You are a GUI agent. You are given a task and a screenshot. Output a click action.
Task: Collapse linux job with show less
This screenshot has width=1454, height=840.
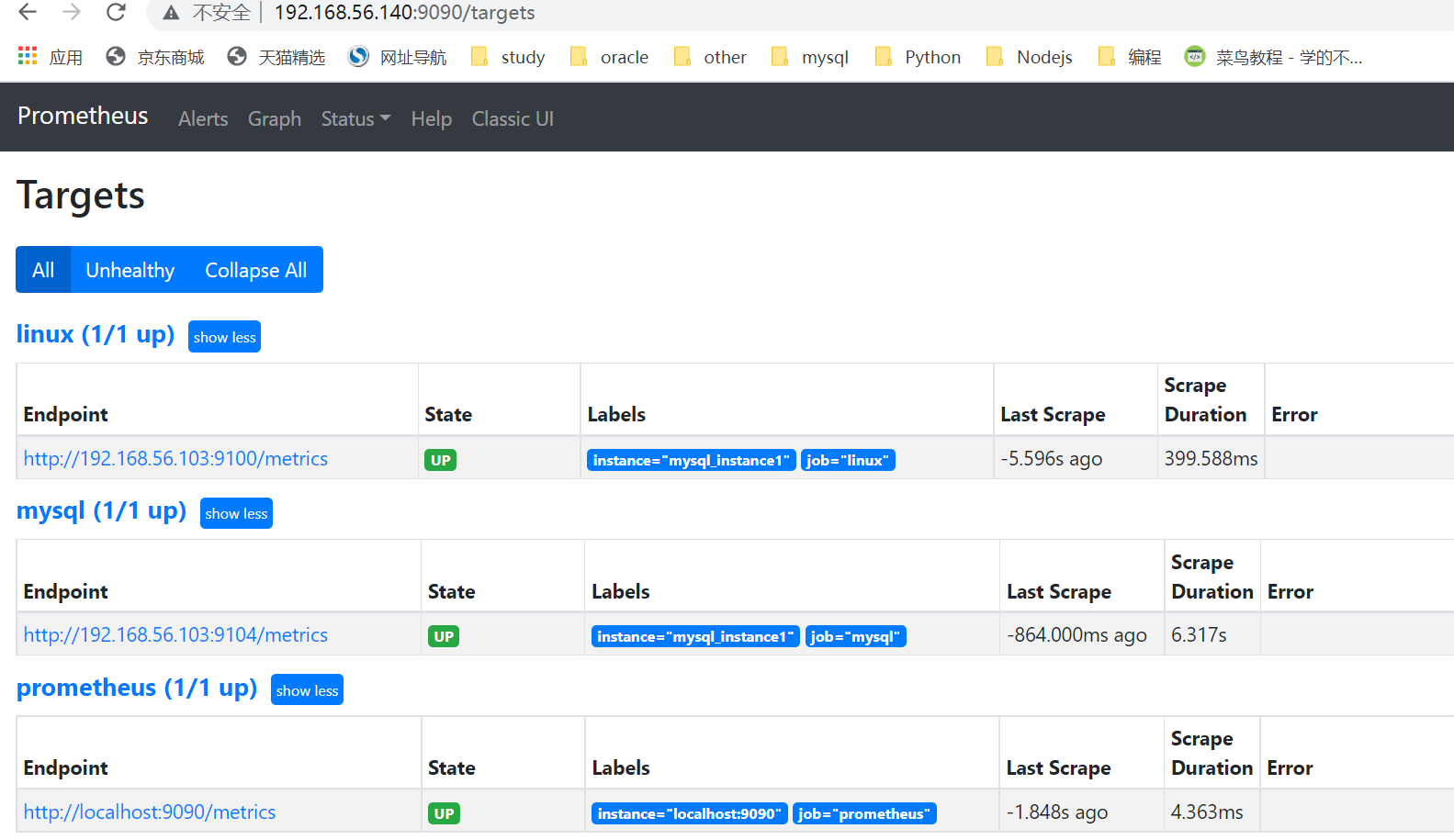[224, 337]
